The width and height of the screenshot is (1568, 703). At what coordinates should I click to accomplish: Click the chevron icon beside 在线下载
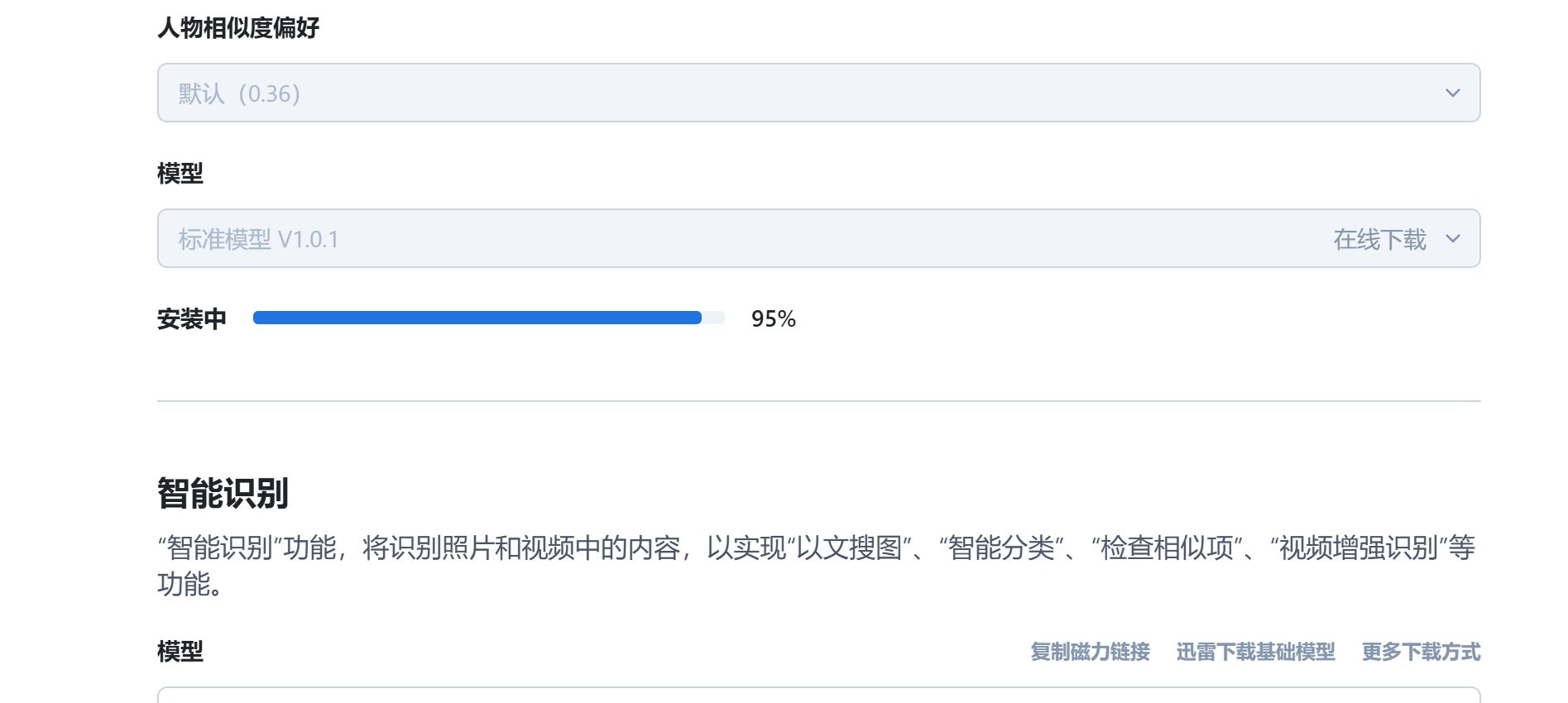1452,239
